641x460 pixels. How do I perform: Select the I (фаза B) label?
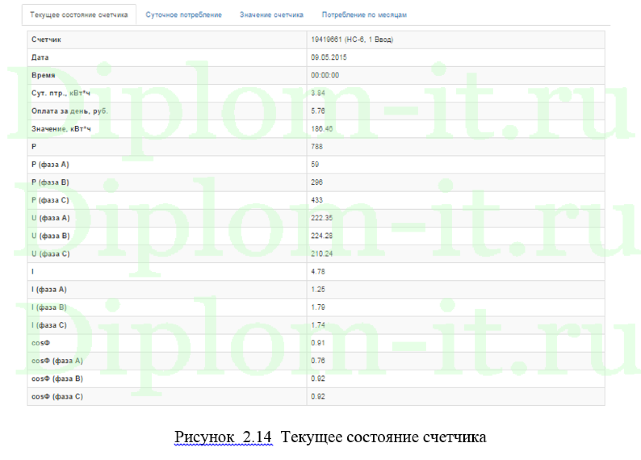click(x=49, y=307)
